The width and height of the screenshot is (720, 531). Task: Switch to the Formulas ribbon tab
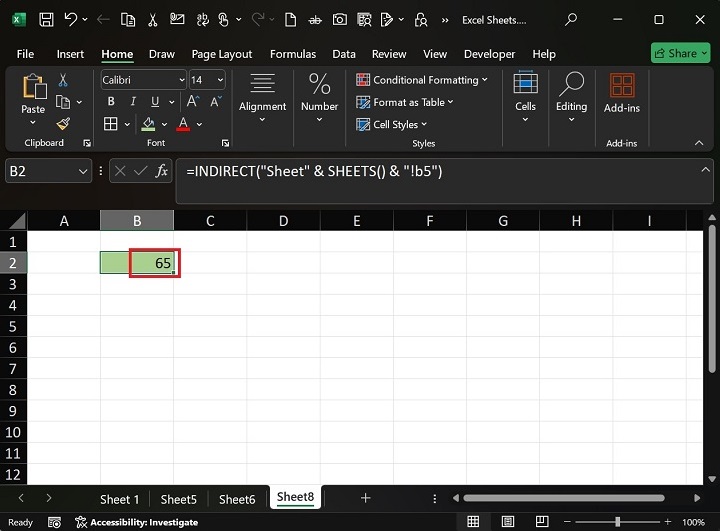[x=292, y=54]
